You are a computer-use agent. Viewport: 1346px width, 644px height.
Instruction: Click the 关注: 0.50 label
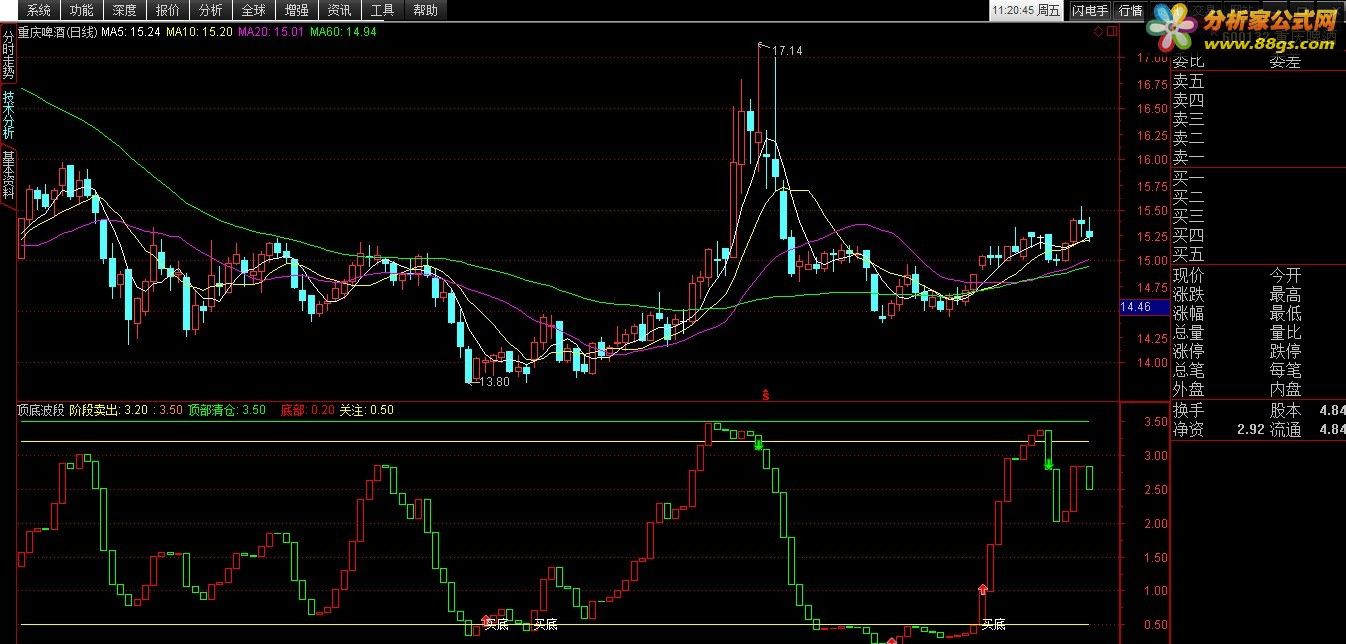pos(366,410)
